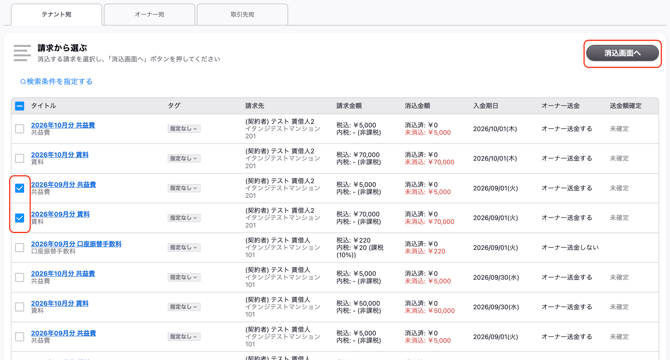Open the オーナー宛 tab
The width and height of the screenshot is (670, 360).
click(150, 15)
